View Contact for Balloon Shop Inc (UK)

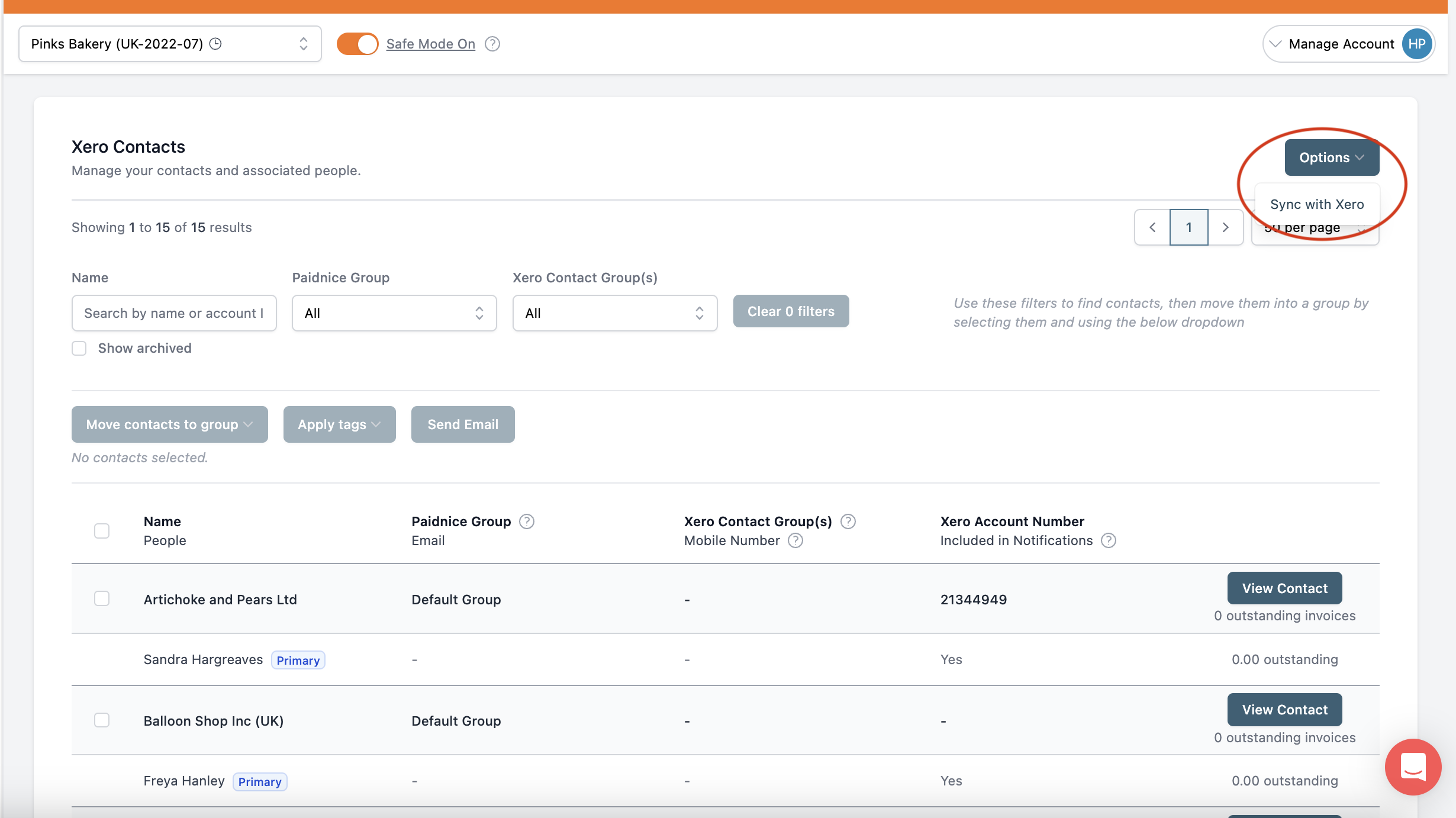point(1284,709)
